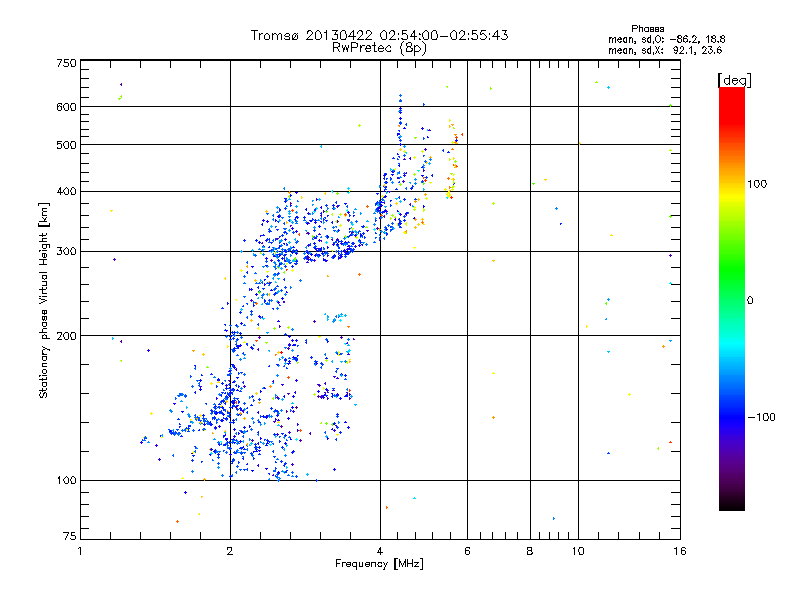Click x-axis tick label '4'
This screenshot has width=800, height=600.
380,551
